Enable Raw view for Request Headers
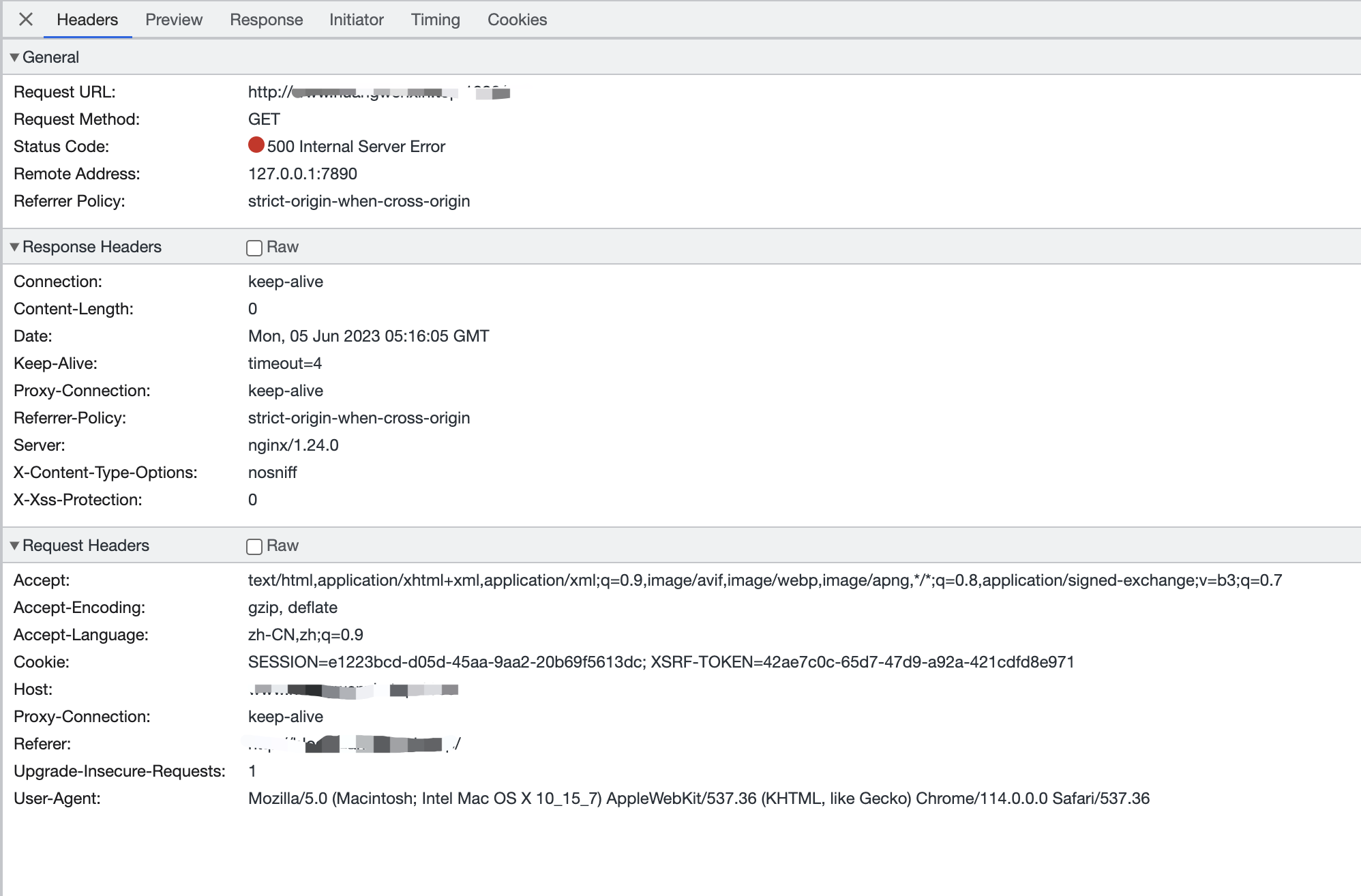Viewport: 1361px width, 896px height. [x=254, y=546]
